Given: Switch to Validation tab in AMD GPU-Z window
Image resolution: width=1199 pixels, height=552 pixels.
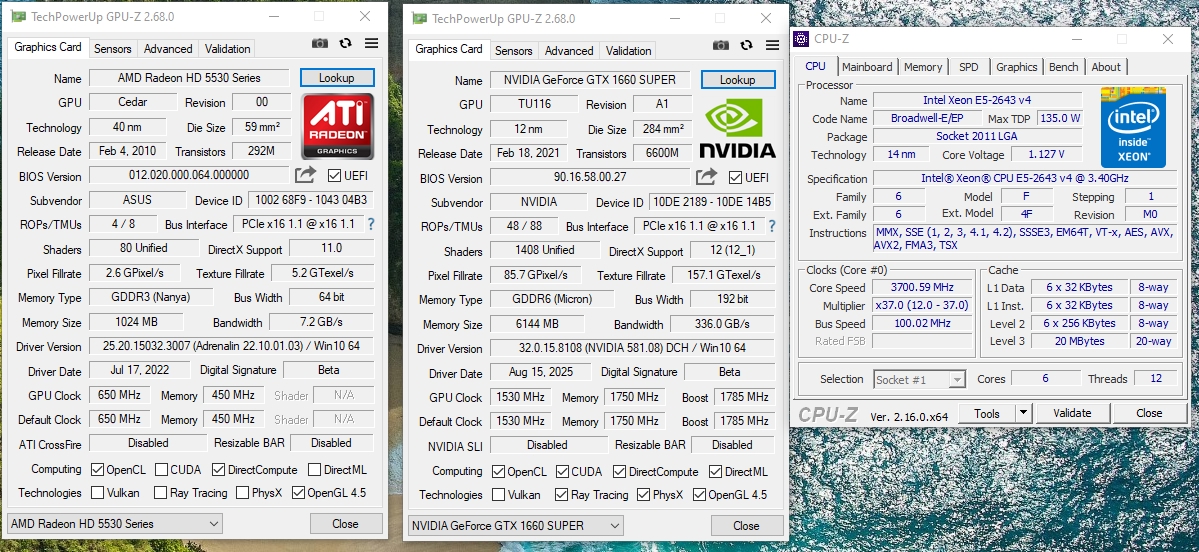Looking at the screenshot, I should (x=227, y=48).
